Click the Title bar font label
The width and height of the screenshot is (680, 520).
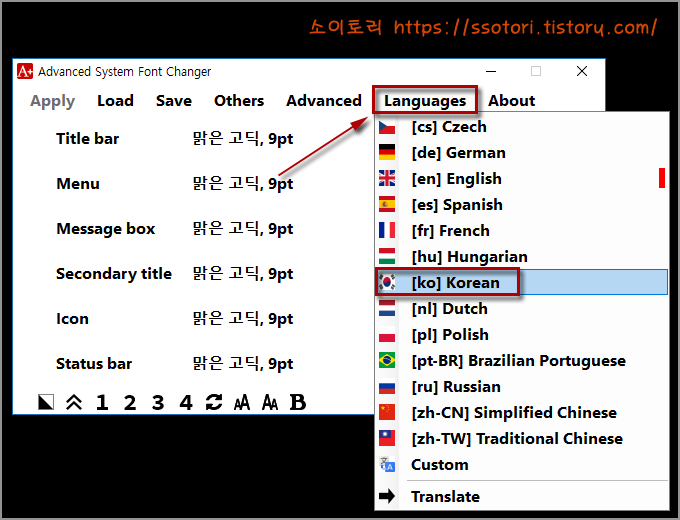point(88,139)
